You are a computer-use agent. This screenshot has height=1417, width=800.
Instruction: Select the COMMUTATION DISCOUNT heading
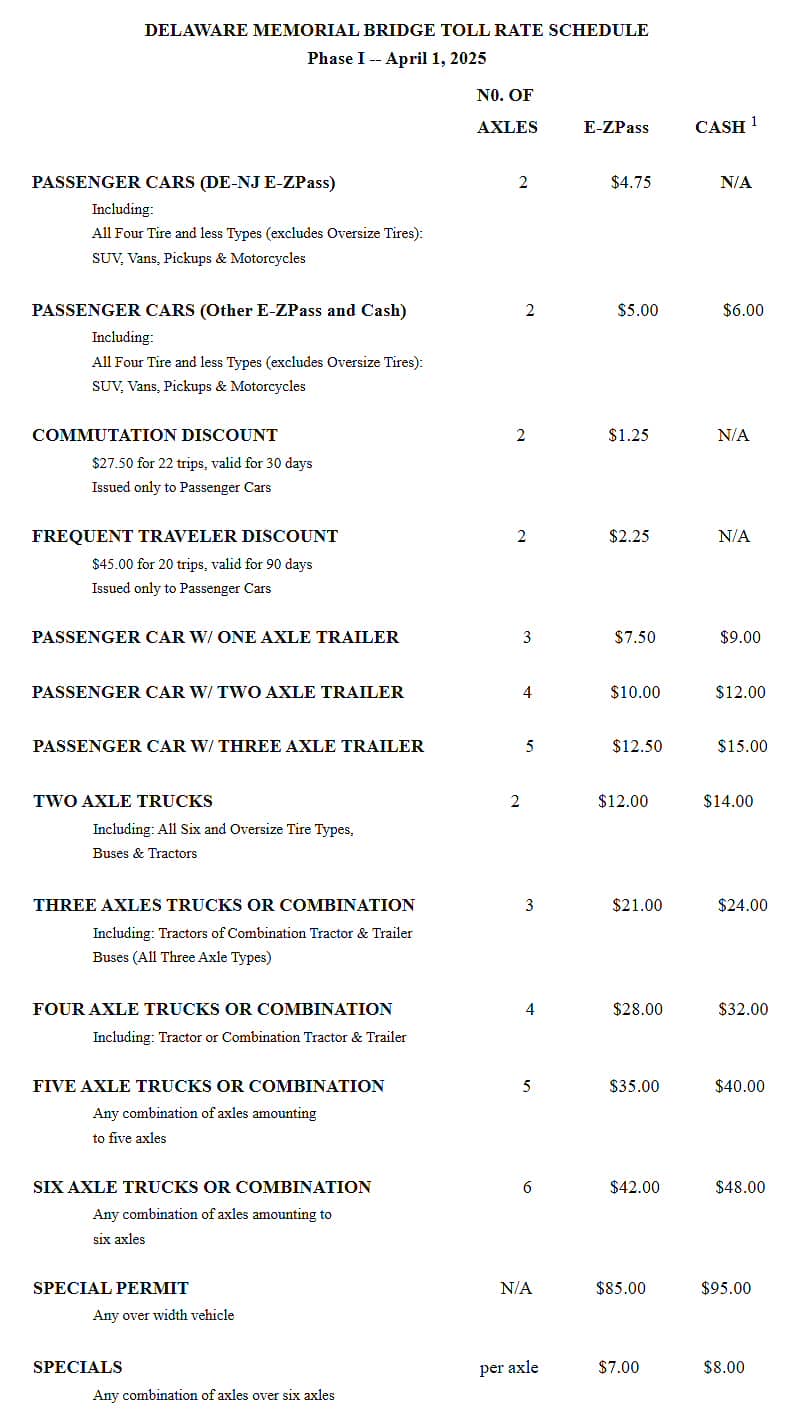(155, 435)
